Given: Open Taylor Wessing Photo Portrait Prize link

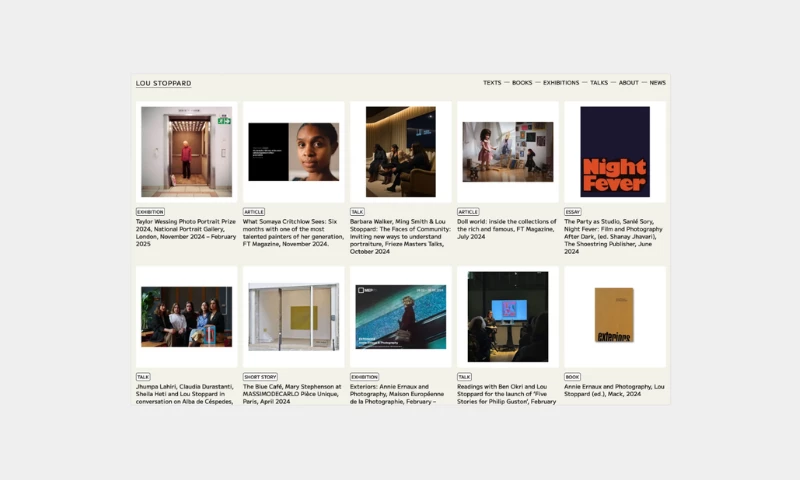Looking at the screenshot, I should (x=186, y=232).
